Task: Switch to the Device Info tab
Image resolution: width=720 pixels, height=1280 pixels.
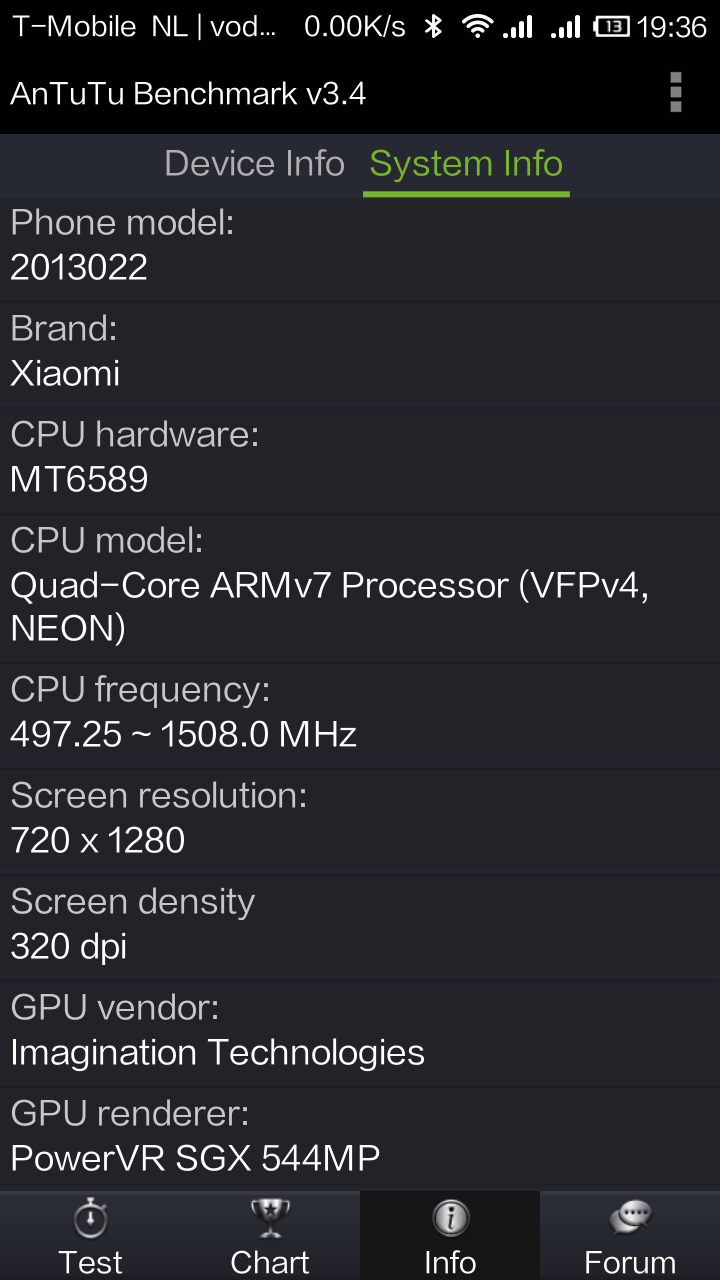Action: [254, 164]
